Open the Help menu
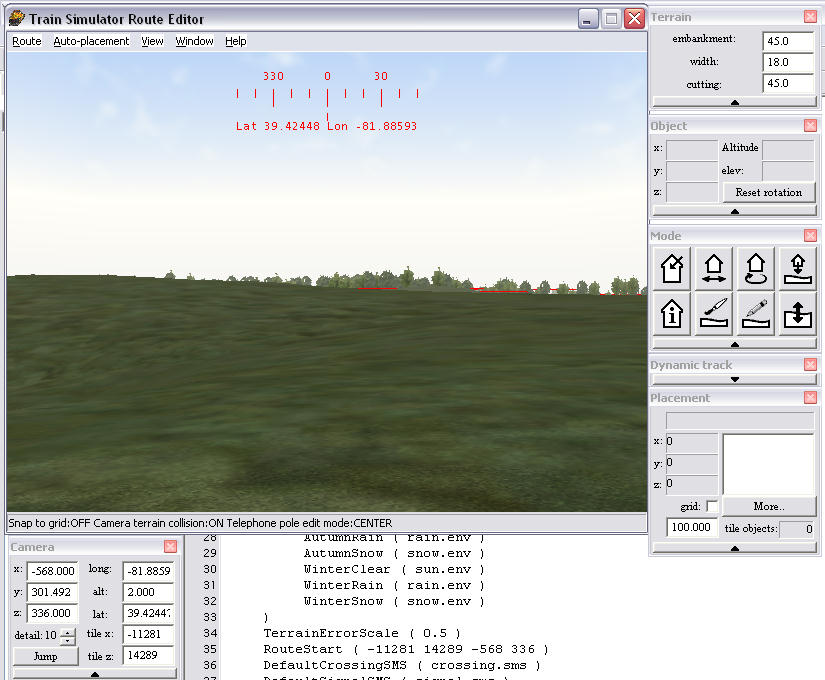 [x=236, y=41]
